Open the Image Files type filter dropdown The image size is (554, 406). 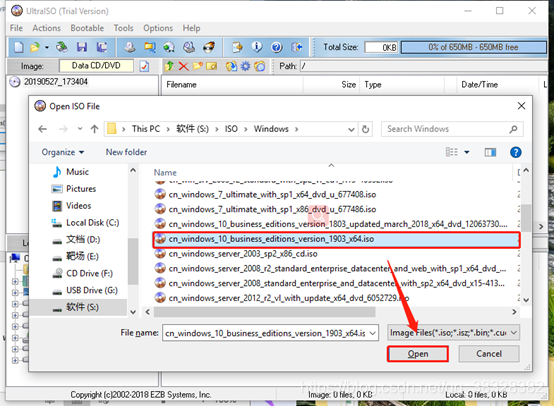[453, 333]
